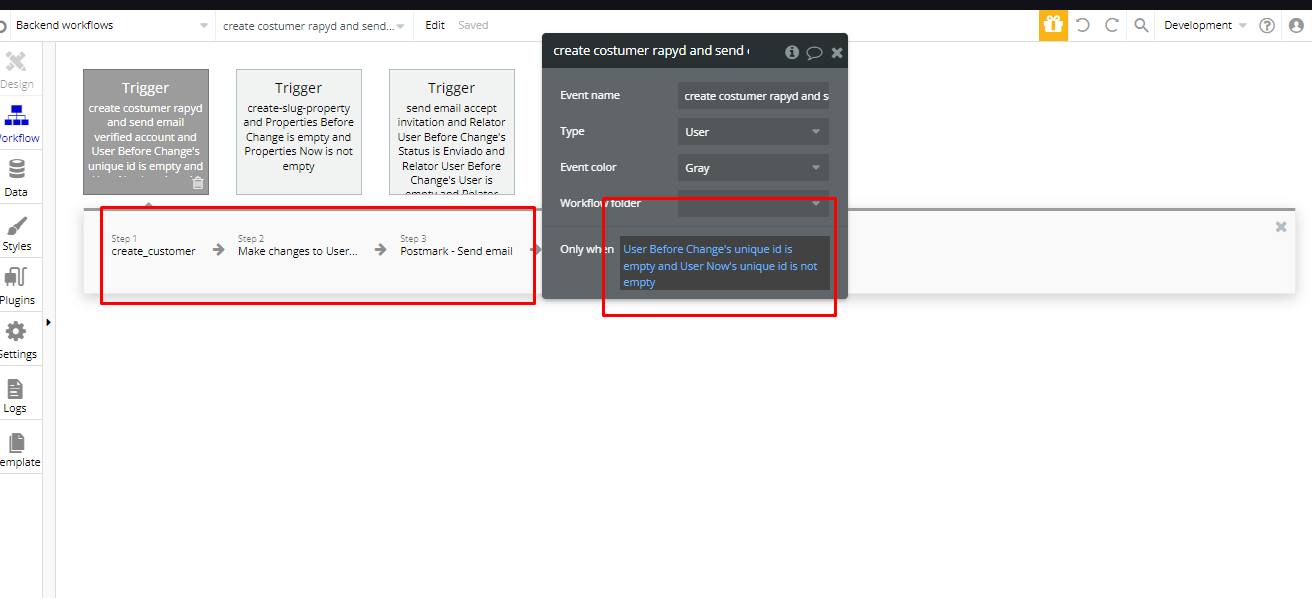This screenshot has height=598, width=1312.
Task: Open the Event color dropdown showing Gray
Action: 753,167
